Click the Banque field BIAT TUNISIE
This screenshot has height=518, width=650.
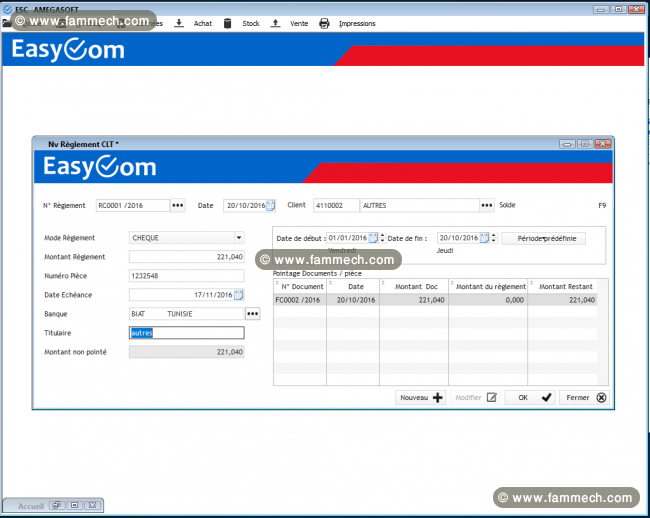187,314
